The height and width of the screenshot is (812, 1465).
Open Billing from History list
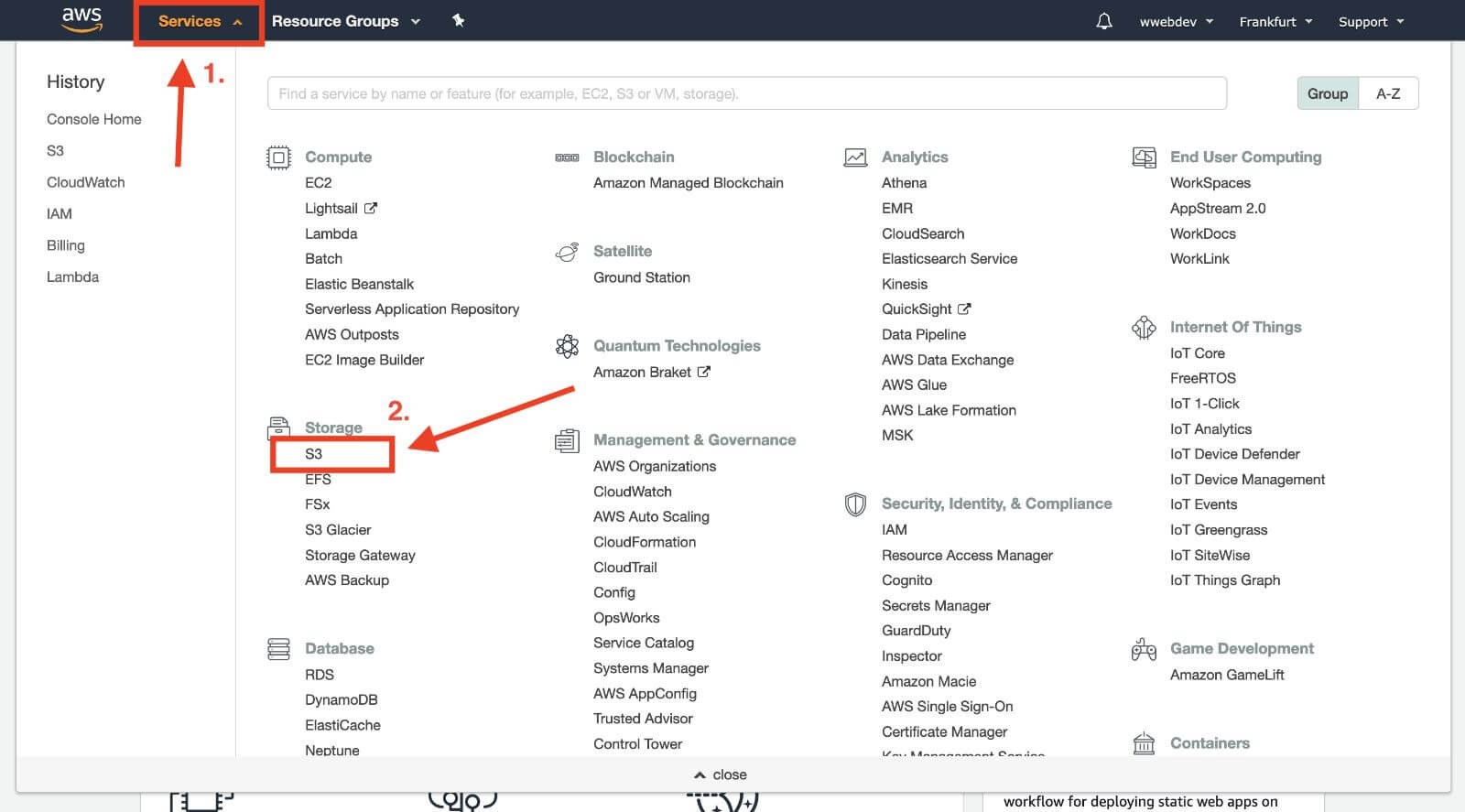[x=66, y=245]
